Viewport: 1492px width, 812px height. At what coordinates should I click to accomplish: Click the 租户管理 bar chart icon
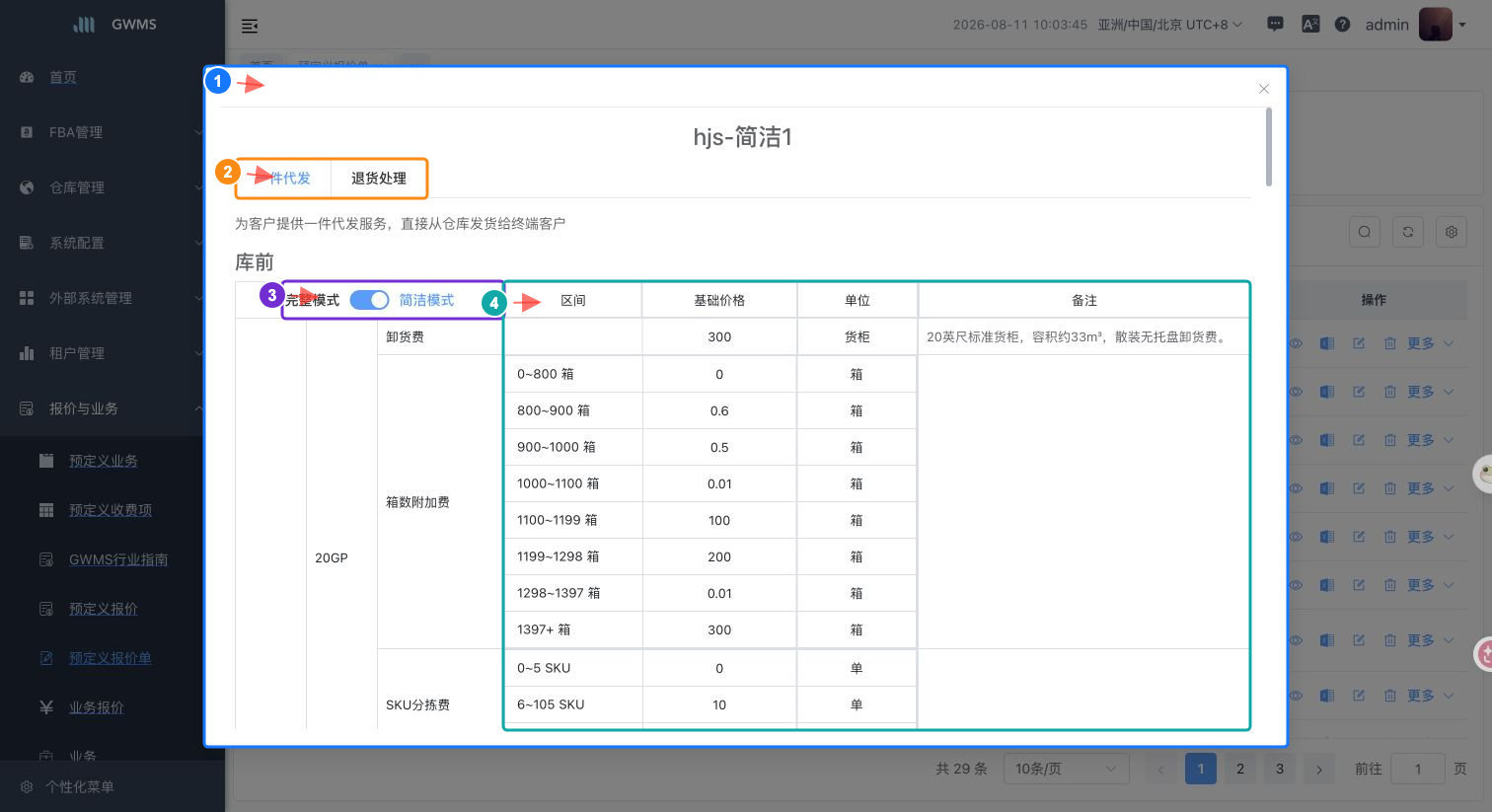(x=27, y=353)
